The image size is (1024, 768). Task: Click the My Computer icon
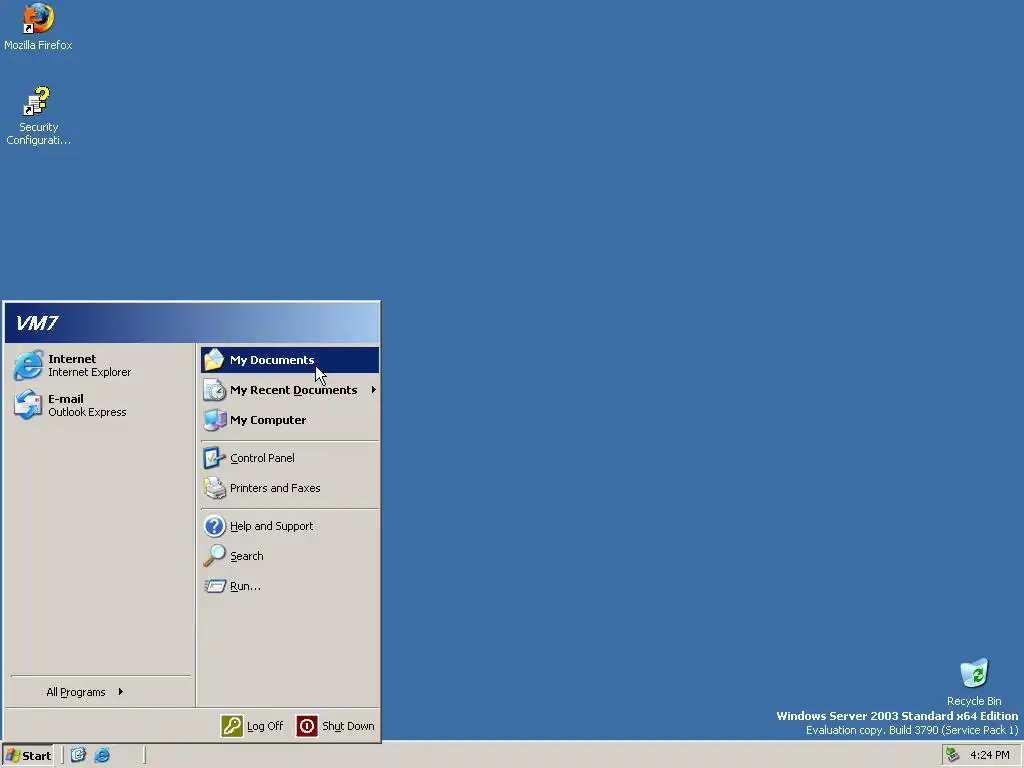pos(214,420)
